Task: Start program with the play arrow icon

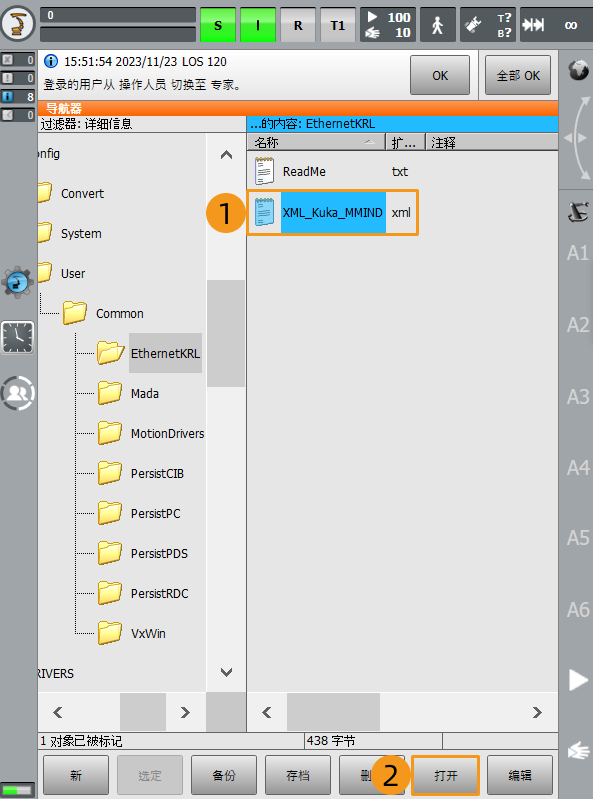Action: (x=578, y=680)
